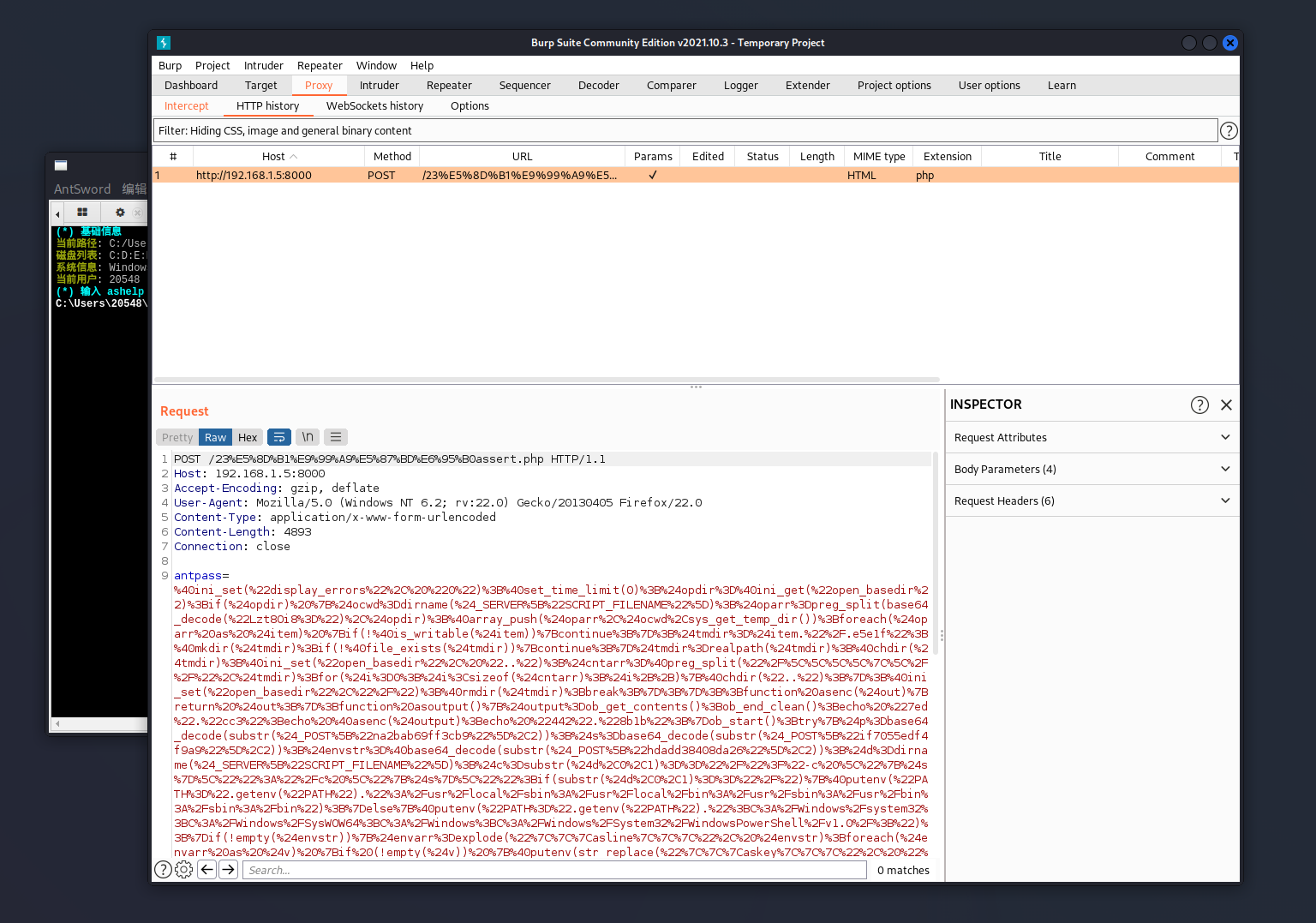Close the Inspector panel
The height and width of the screenshot is (923, 1316).
(1226, 405)
